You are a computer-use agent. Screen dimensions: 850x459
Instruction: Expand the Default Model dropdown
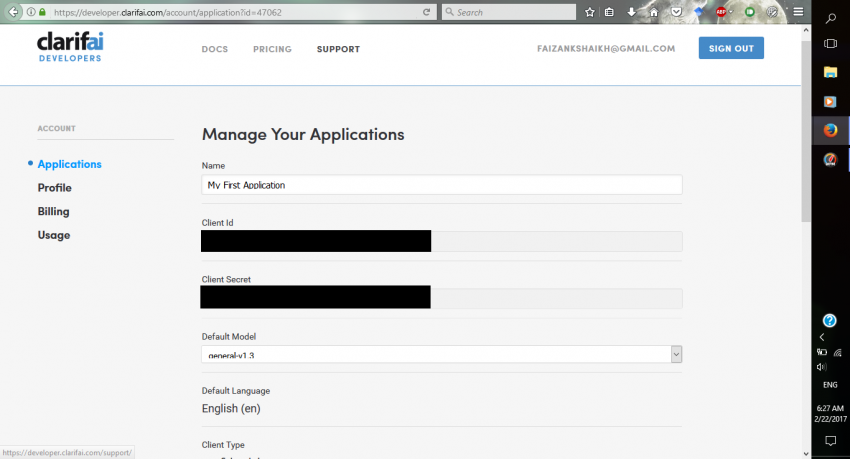coord(676,354)
